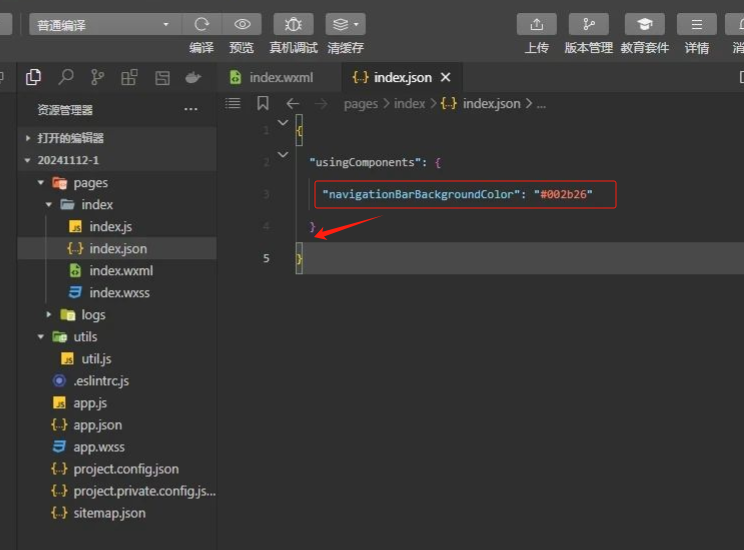
Task: Click index folder in the breadcrumb
Action: (409, 103)
